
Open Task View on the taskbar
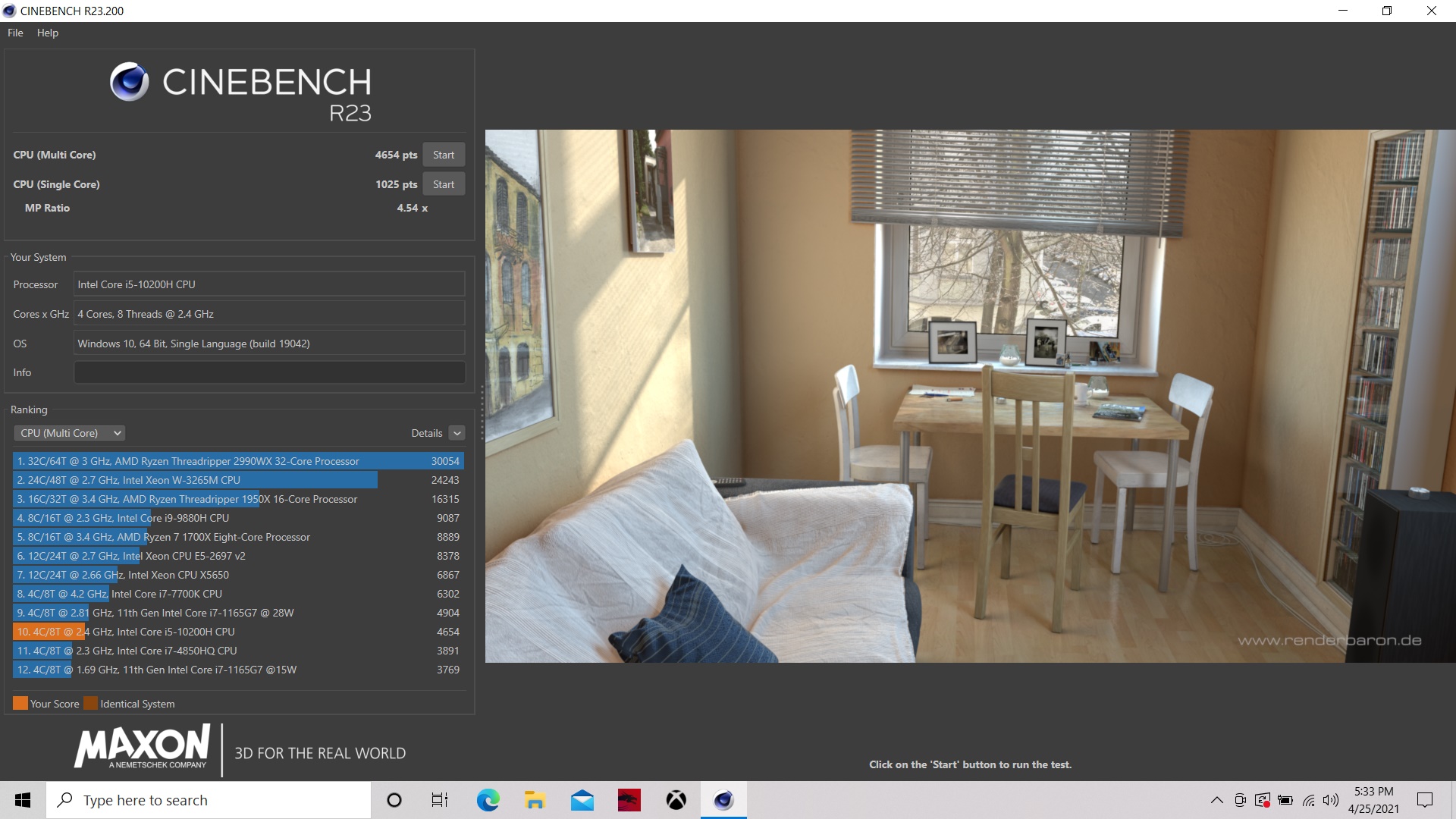[440, 800]
